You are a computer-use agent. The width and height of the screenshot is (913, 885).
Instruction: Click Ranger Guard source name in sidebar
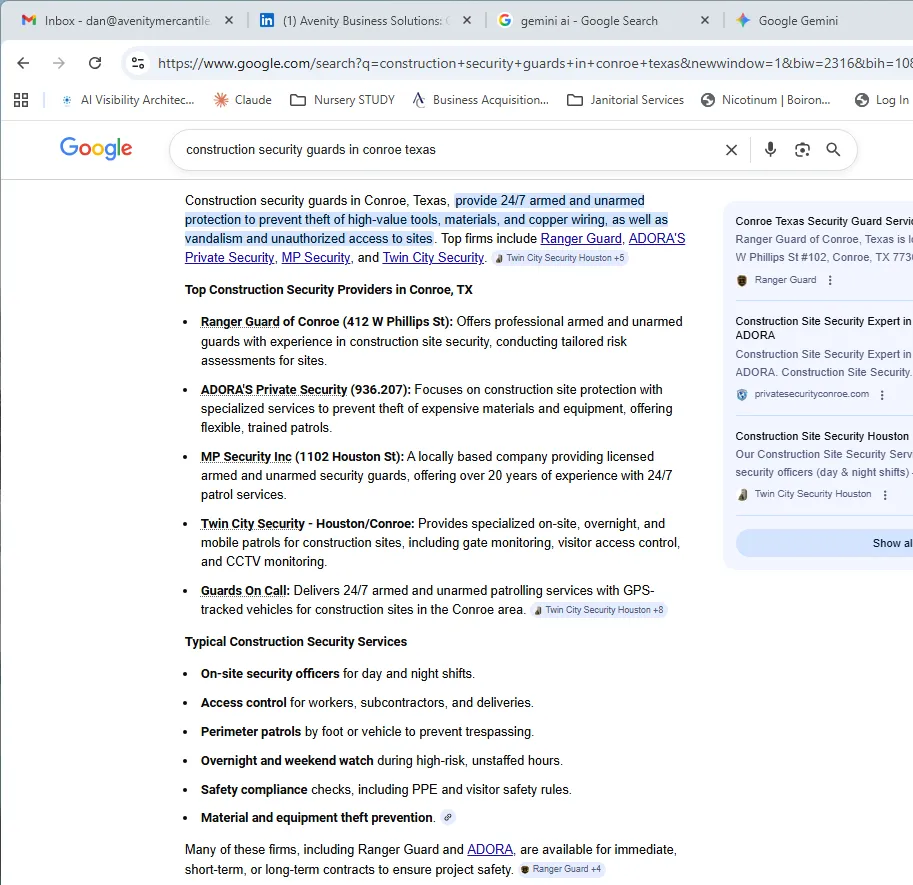785,280
